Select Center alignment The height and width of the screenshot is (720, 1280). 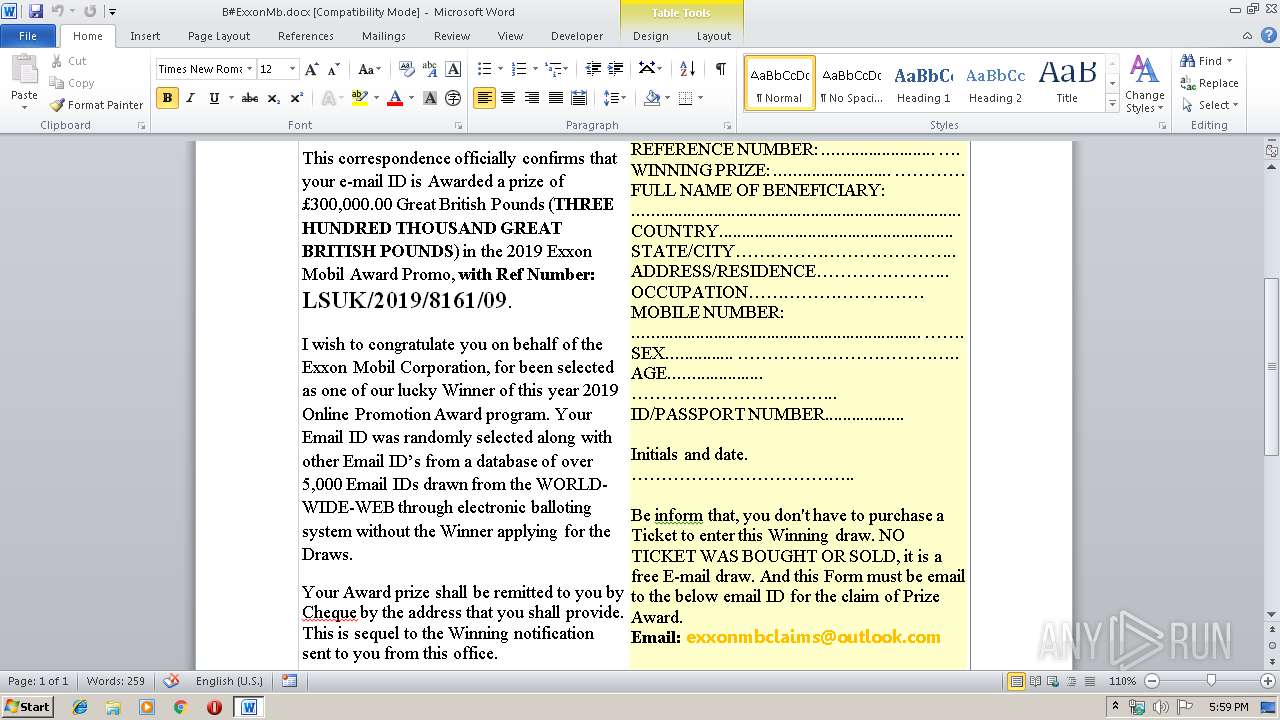click(508, 98)
